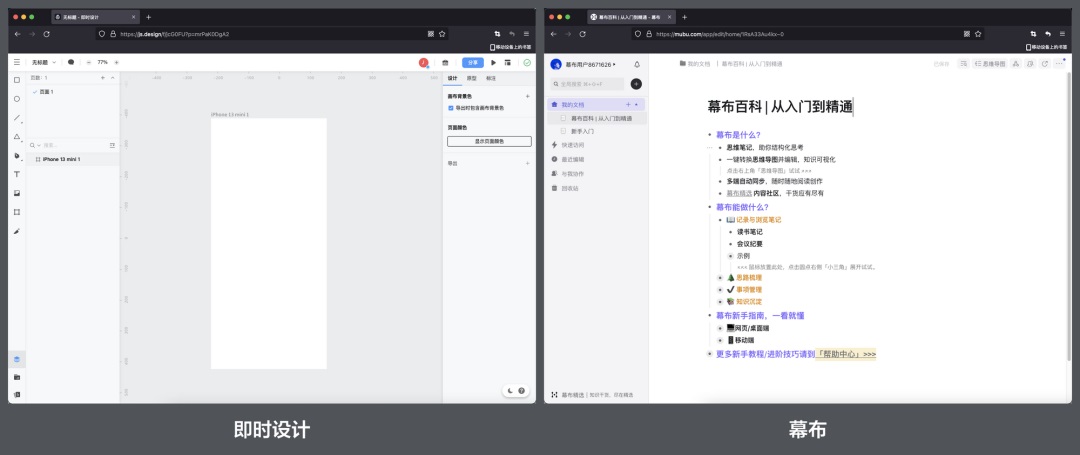
Task: Select the line tool in 即时设计
Action: tap(17, 118)
